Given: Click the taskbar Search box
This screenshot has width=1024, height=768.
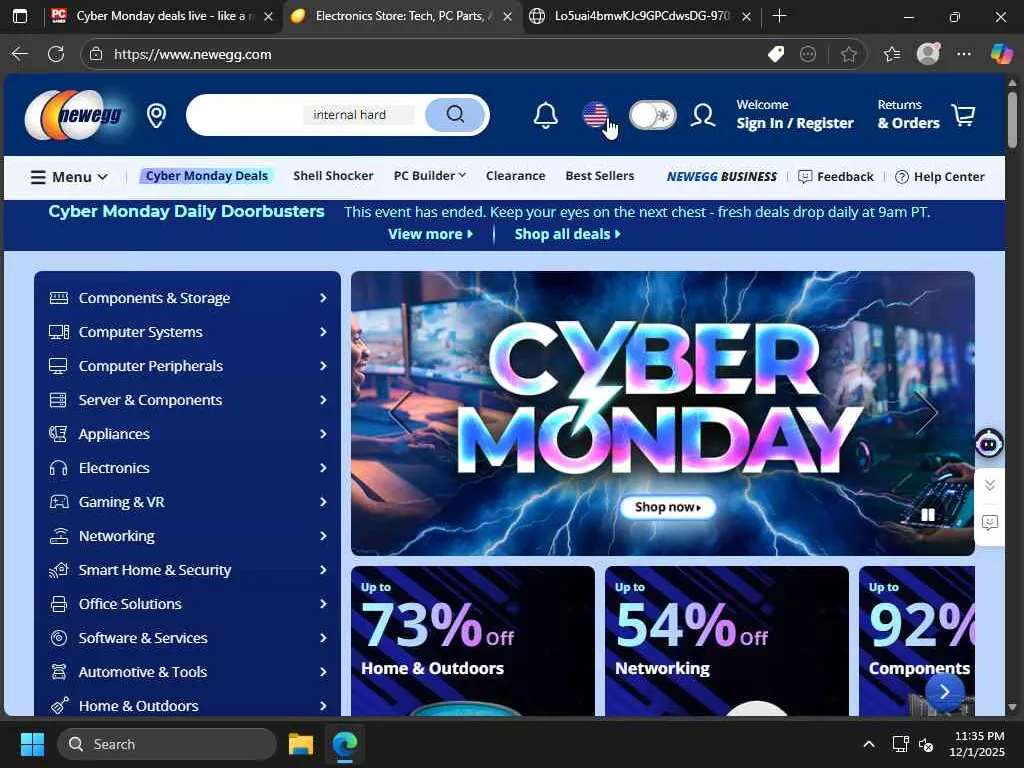Looking at the screenshot, I should tap(167, 744).
